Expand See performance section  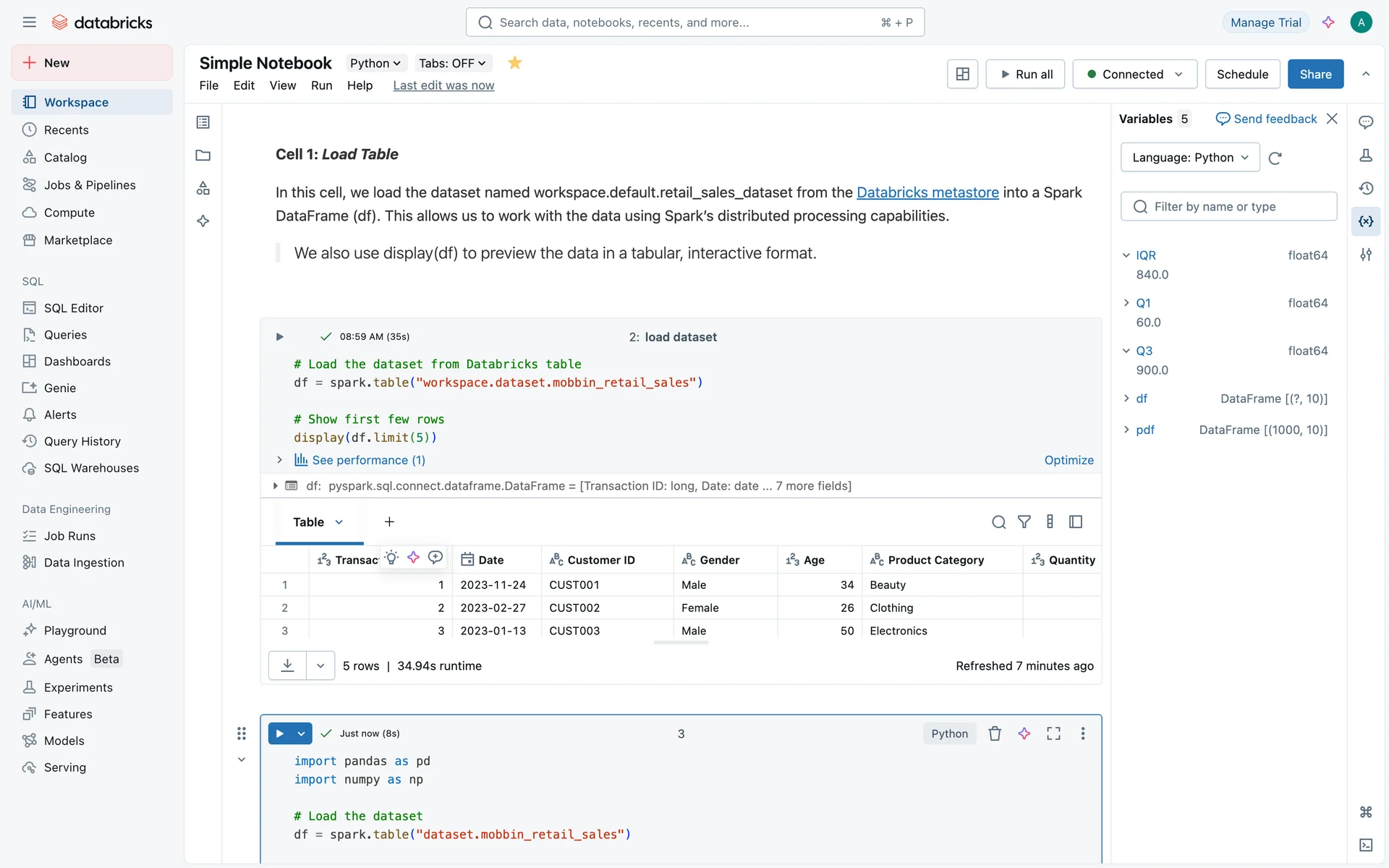[280, 460]
